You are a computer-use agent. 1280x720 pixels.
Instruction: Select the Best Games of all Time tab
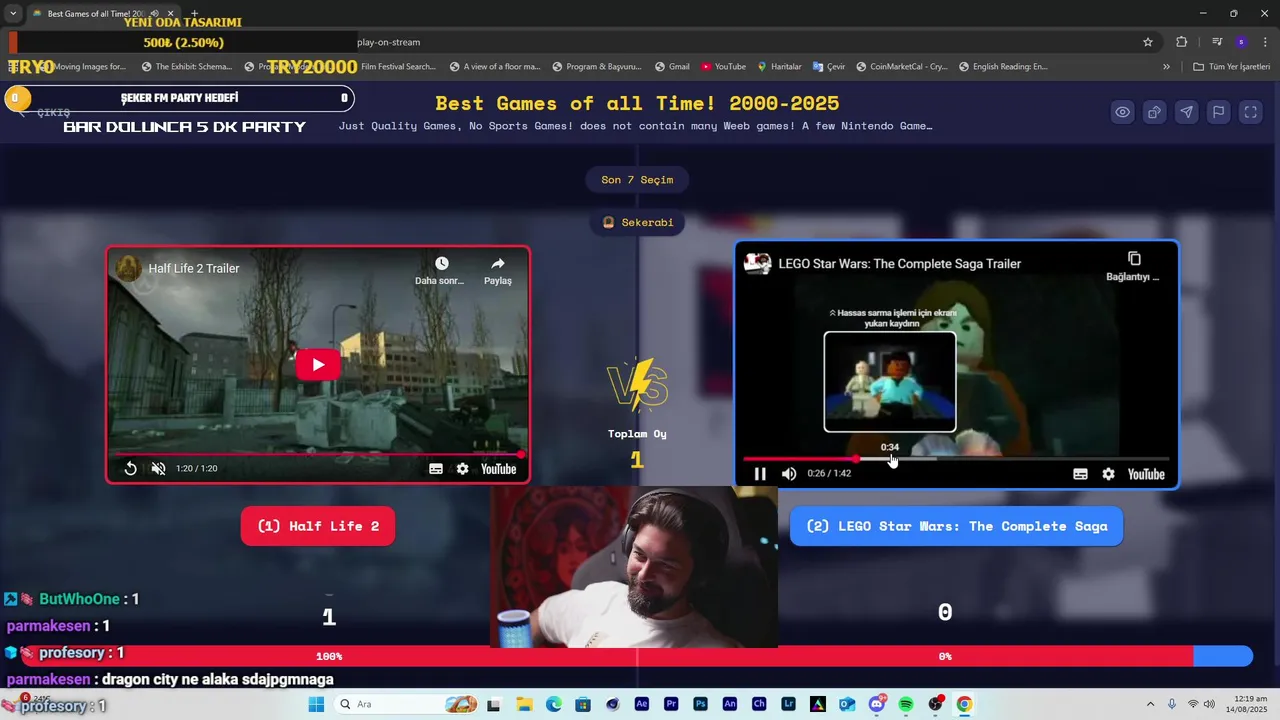(x=102, y=14)
